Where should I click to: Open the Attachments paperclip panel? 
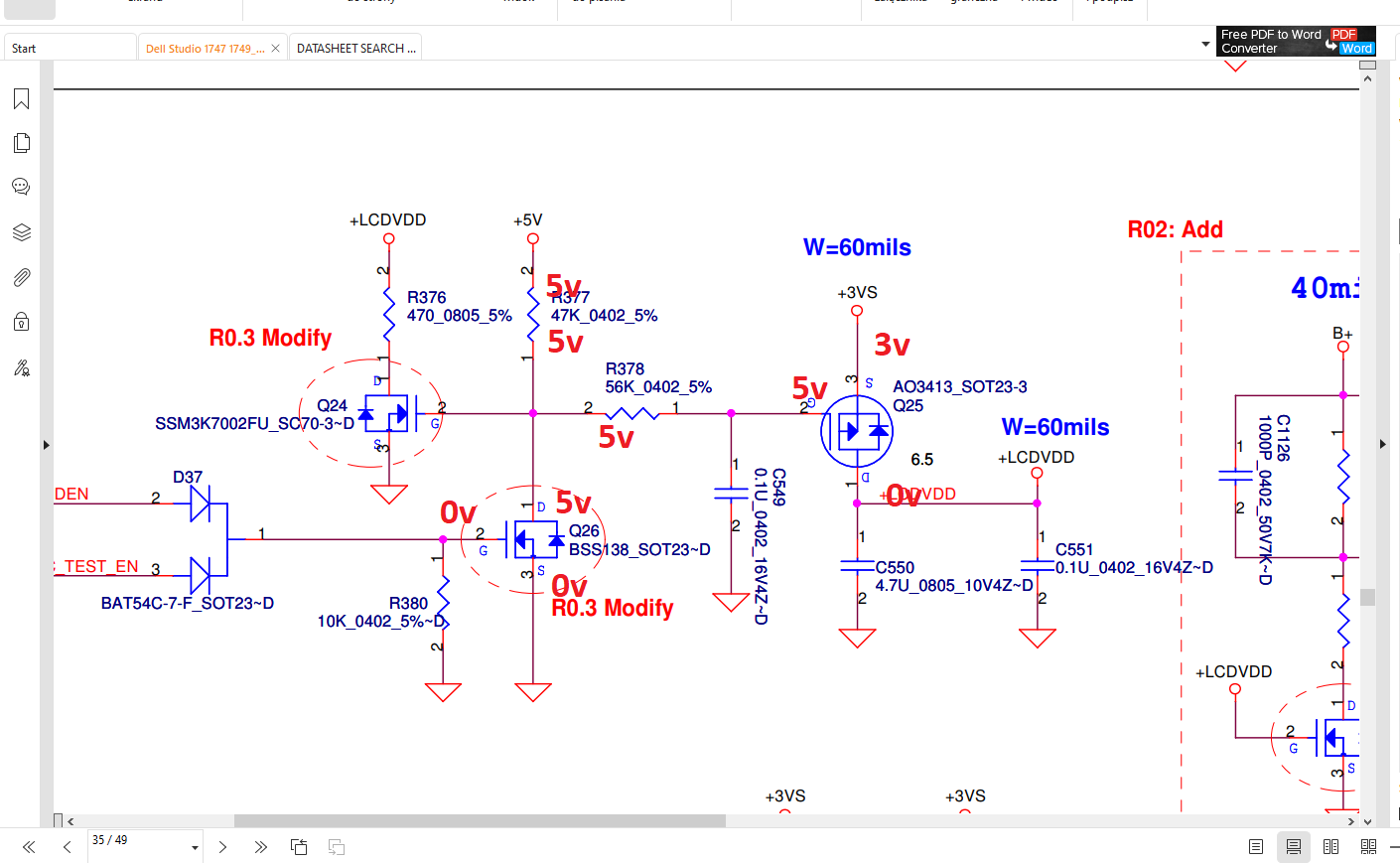coord(21,277)
